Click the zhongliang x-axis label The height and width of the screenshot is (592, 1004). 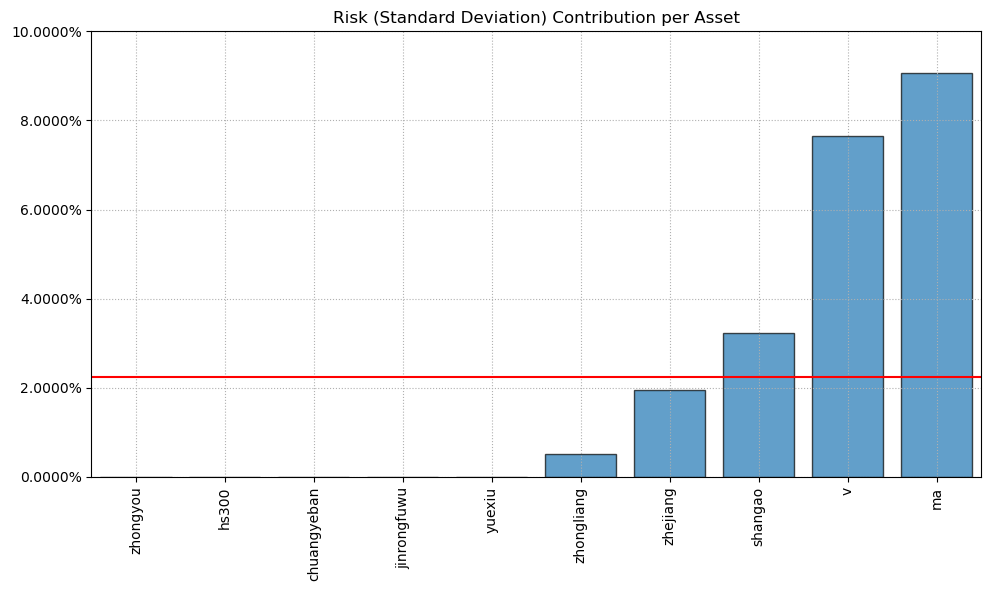click(x=580, y=525)
